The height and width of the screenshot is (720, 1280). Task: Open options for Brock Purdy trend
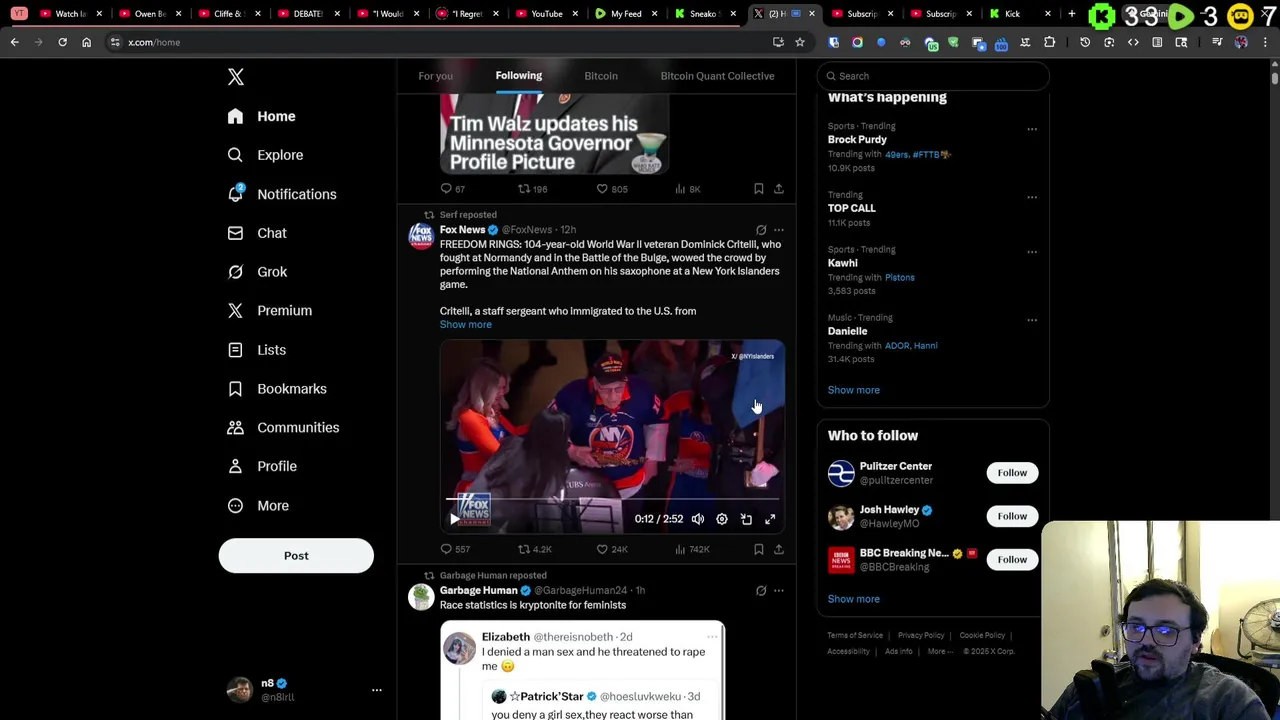pyautogui.click(x=1032, y=129)
